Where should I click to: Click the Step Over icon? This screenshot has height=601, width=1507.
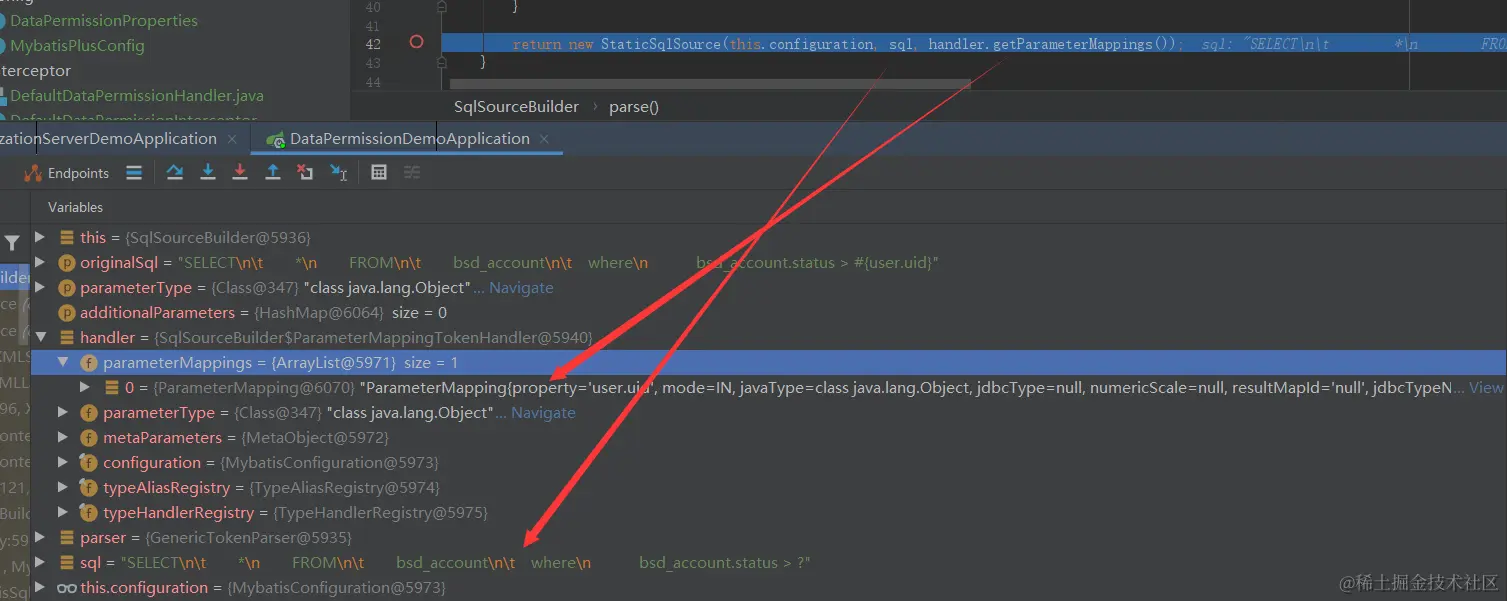(175, 173)
